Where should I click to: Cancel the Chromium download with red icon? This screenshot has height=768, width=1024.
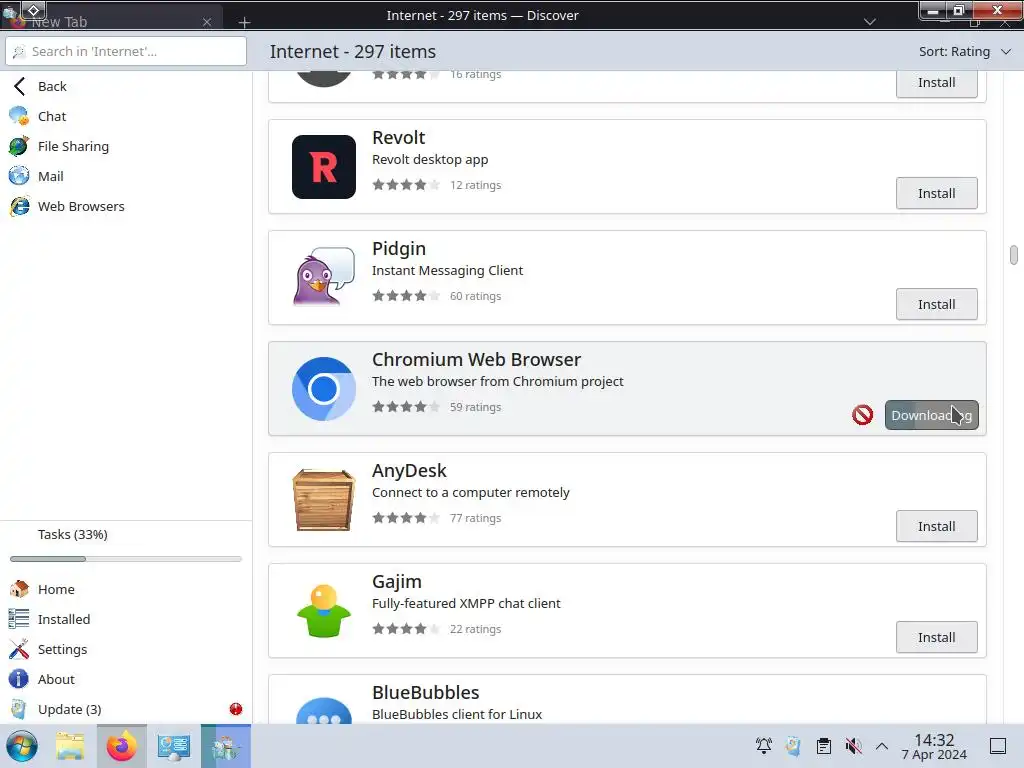pos(862,415)
